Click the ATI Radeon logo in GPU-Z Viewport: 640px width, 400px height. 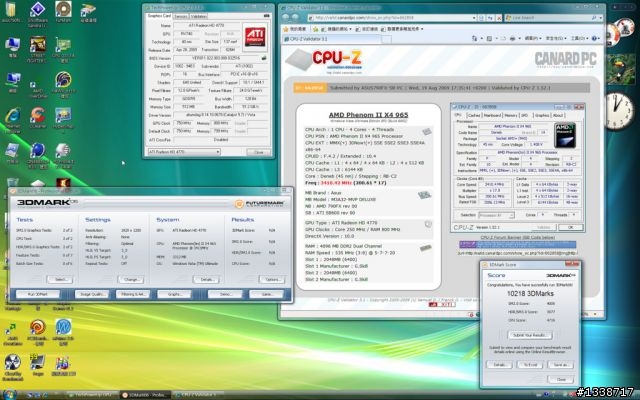[255, 37]
